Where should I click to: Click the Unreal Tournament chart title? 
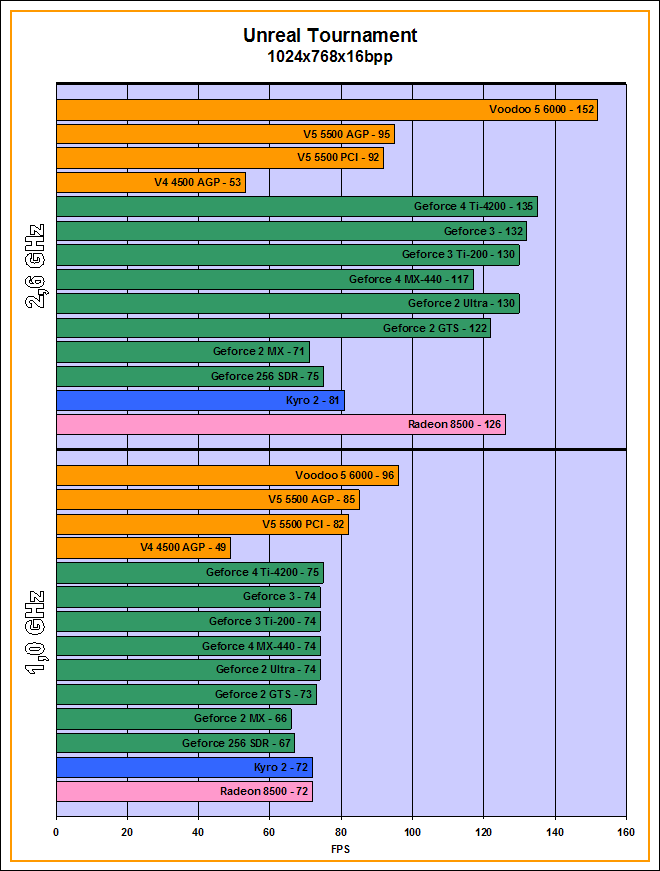(x=330, y=36)
